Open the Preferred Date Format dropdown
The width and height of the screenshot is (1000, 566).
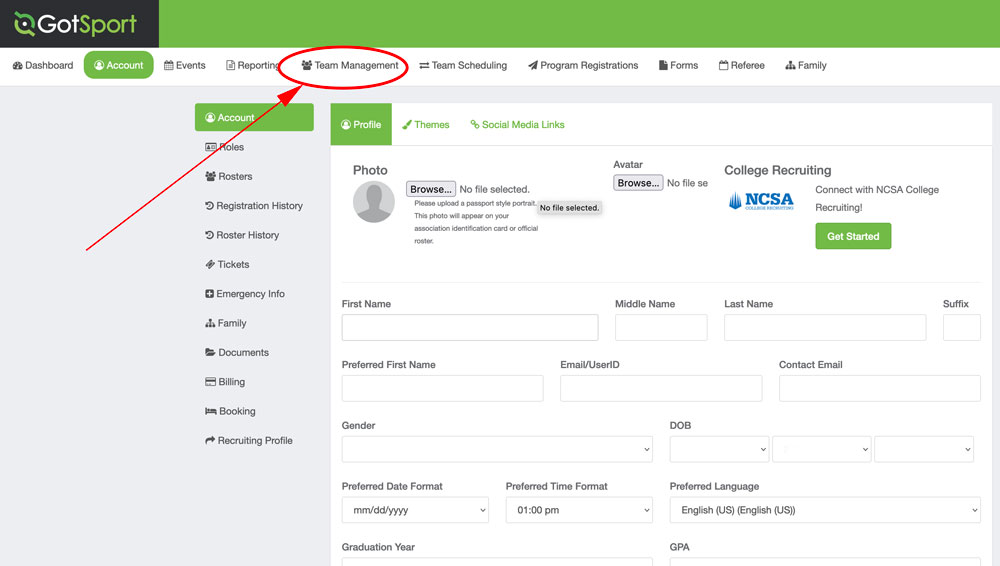click(415, 510)
